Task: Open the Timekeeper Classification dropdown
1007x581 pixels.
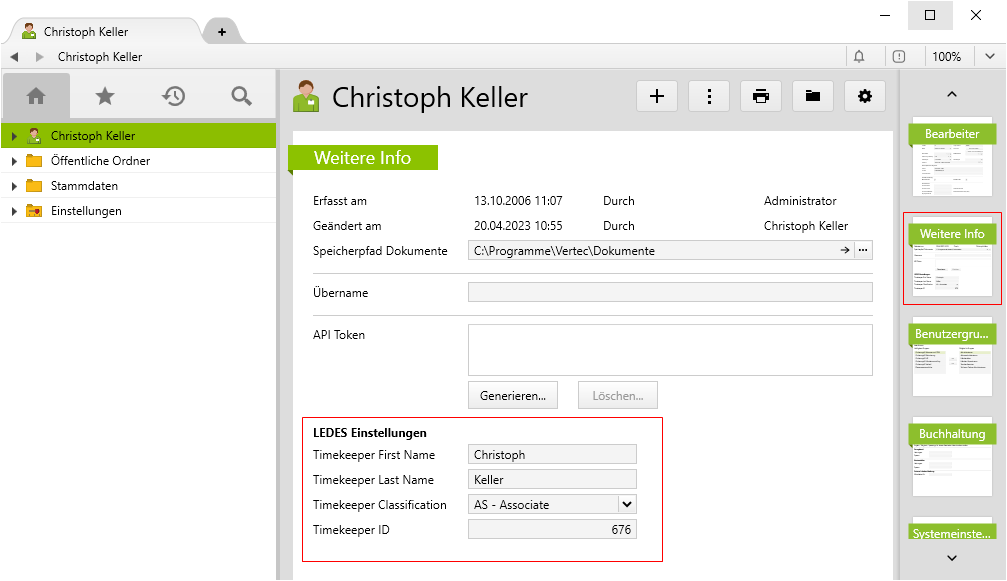Action: click(x=627, y=505)
